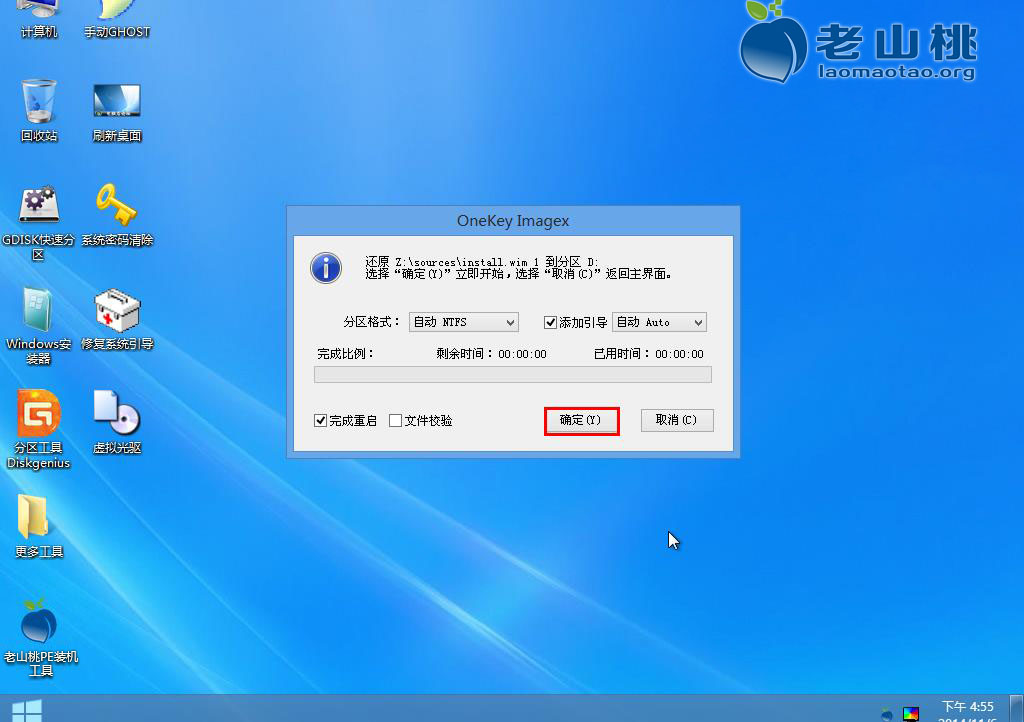
Task: Enable 文件校验 verification
Action: (x=395, y=420)
